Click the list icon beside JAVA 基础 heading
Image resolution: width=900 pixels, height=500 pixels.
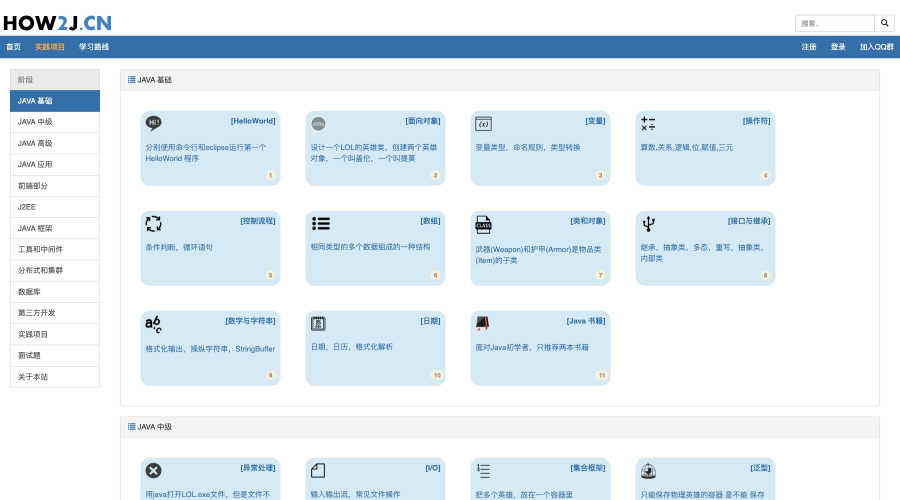point(131,80)
